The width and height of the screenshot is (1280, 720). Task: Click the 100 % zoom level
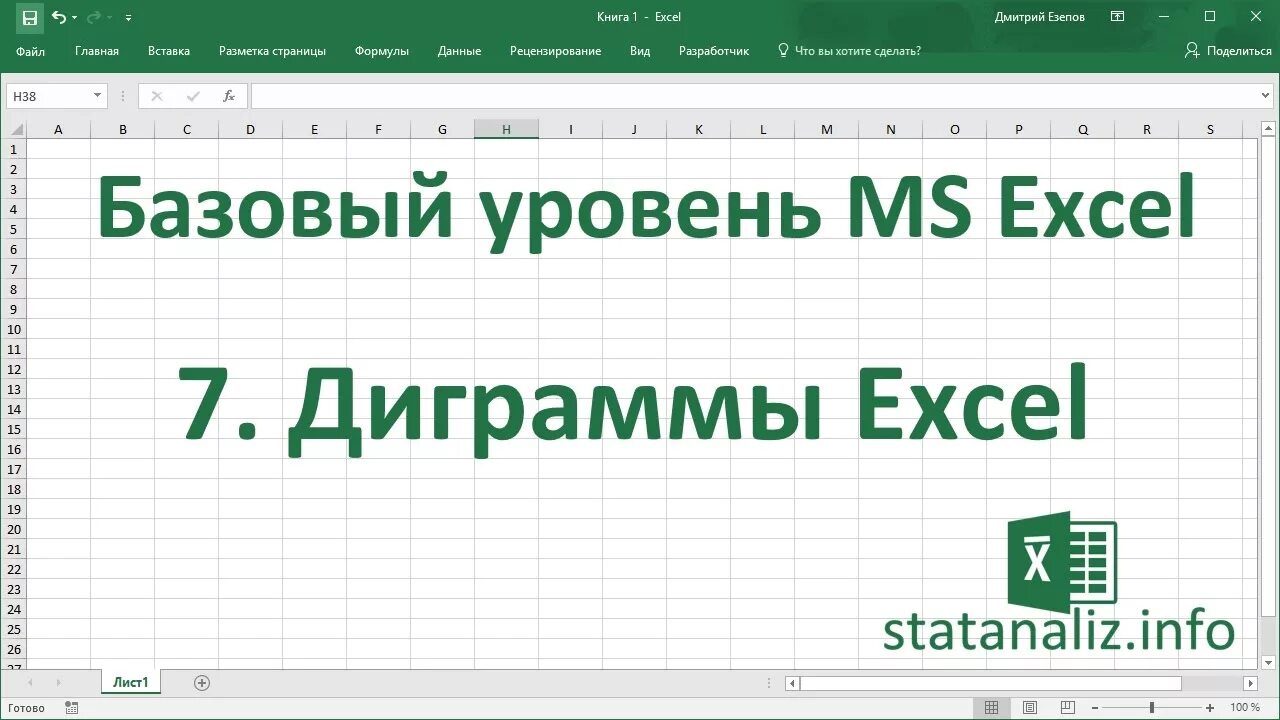click(1245, 708)
